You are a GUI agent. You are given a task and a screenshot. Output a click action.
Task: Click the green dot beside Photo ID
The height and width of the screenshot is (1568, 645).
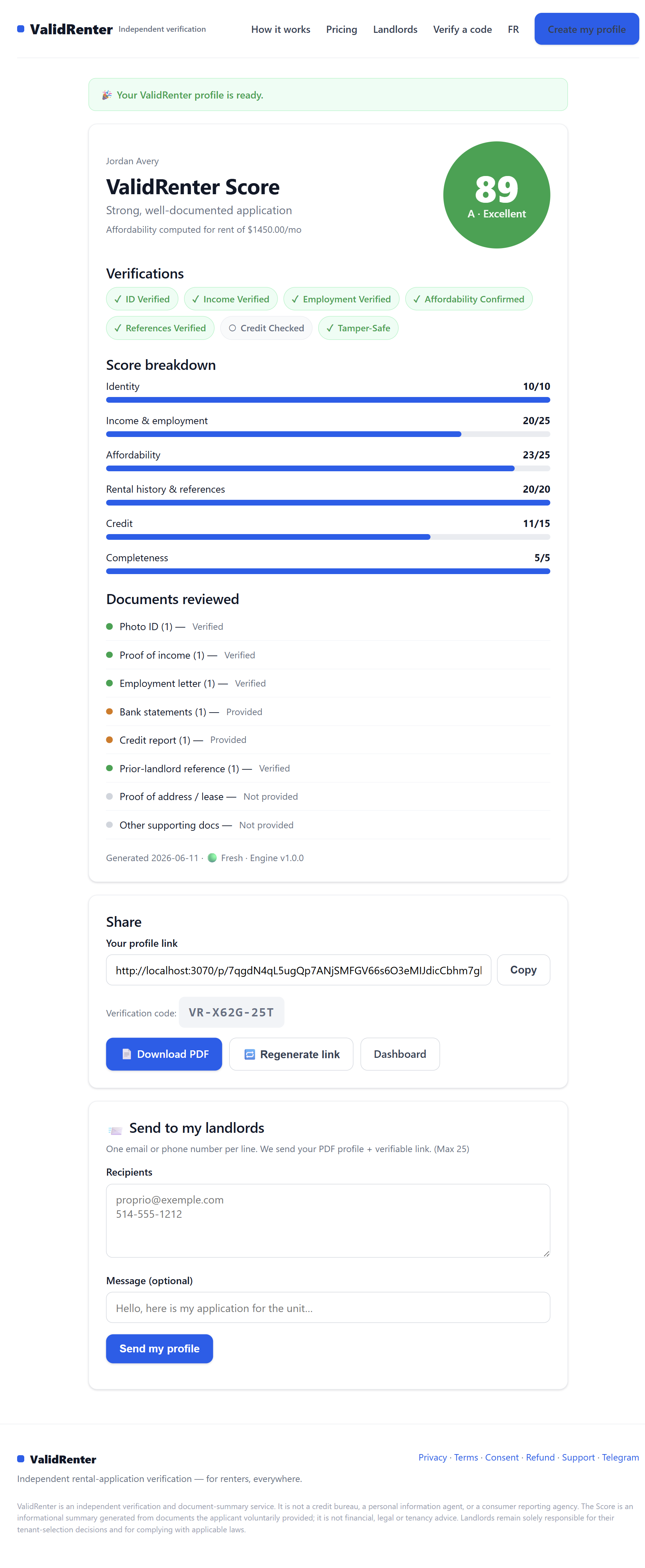click(110, 626)
